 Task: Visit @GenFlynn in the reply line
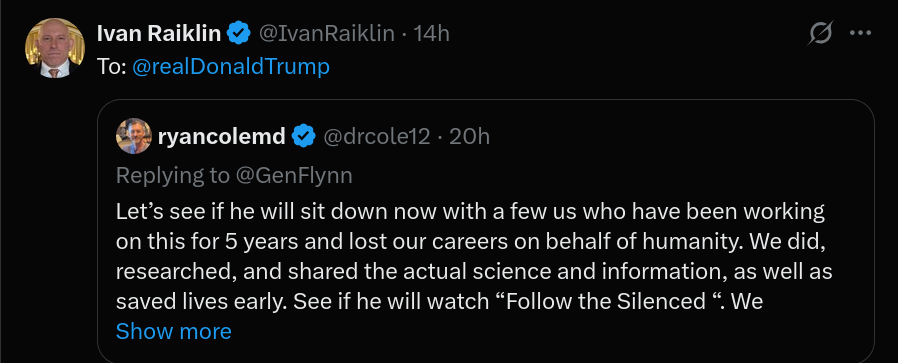click(293, 176)
